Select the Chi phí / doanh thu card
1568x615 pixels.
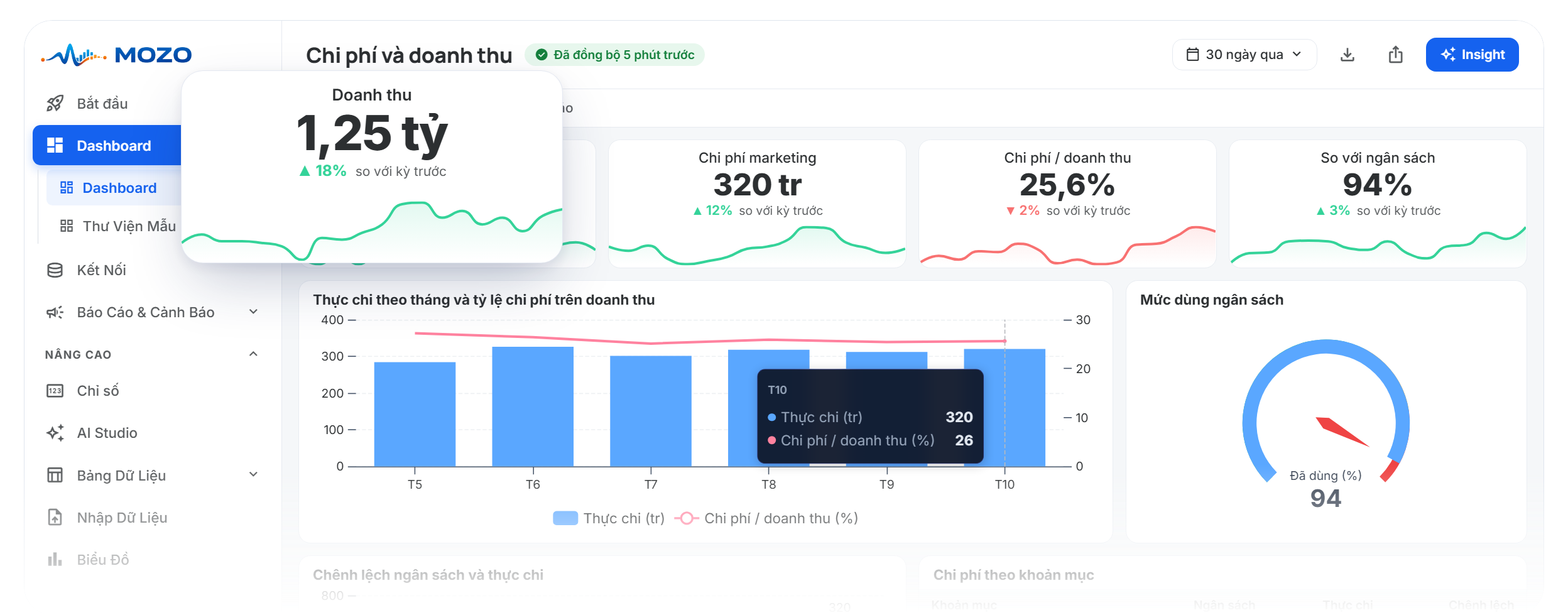pyautogui.click(x=1067, y=204)
